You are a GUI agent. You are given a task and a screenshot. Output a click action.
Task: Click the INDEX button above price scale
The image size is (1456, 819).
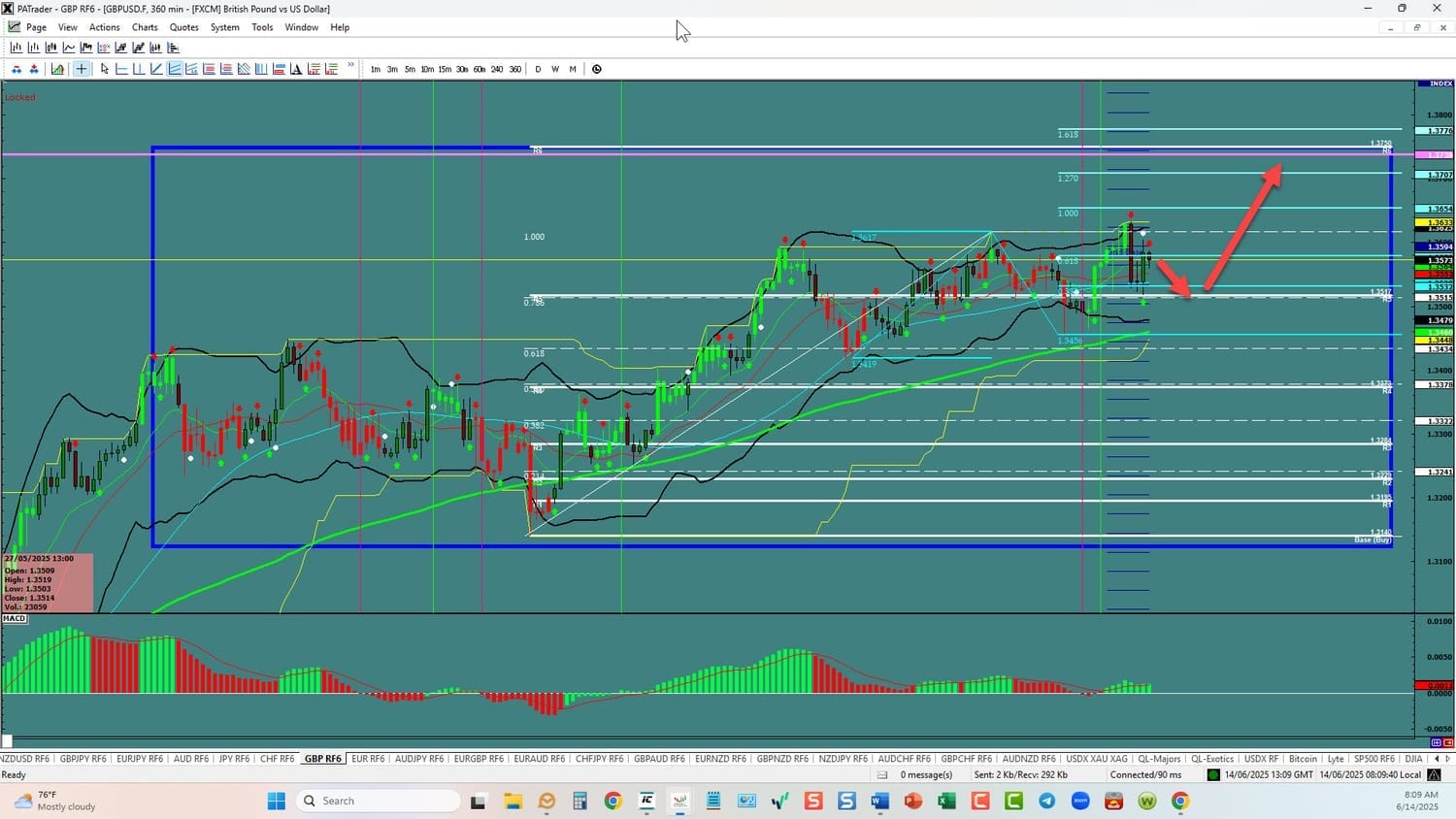(1435, 84)
